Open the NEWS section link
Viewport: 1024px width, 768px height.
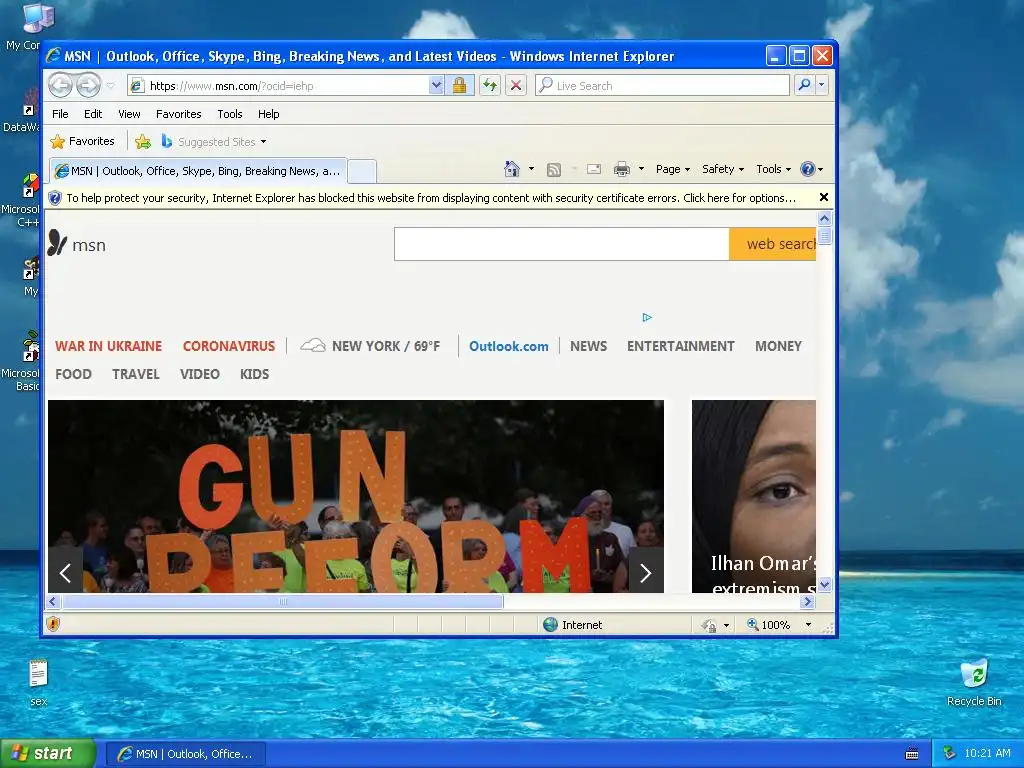pyautogui.click(x=588, y=346)
